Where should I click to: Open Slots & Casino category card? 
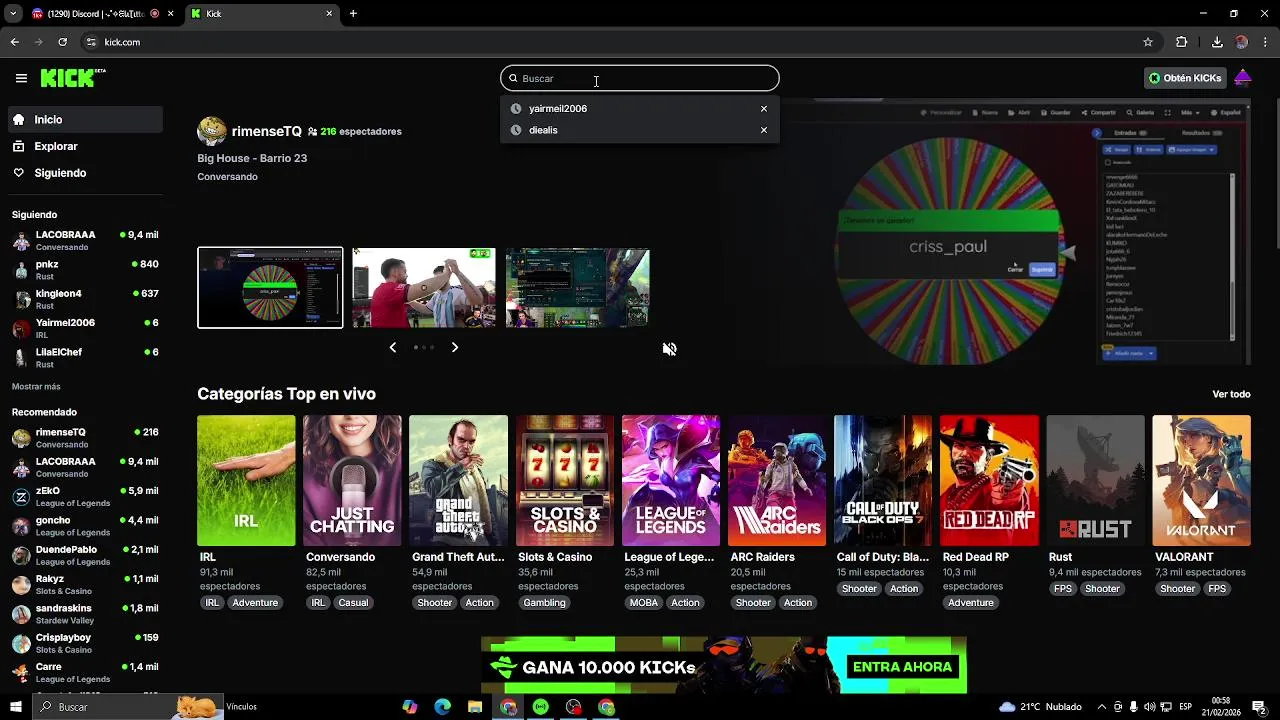point(564,481)
